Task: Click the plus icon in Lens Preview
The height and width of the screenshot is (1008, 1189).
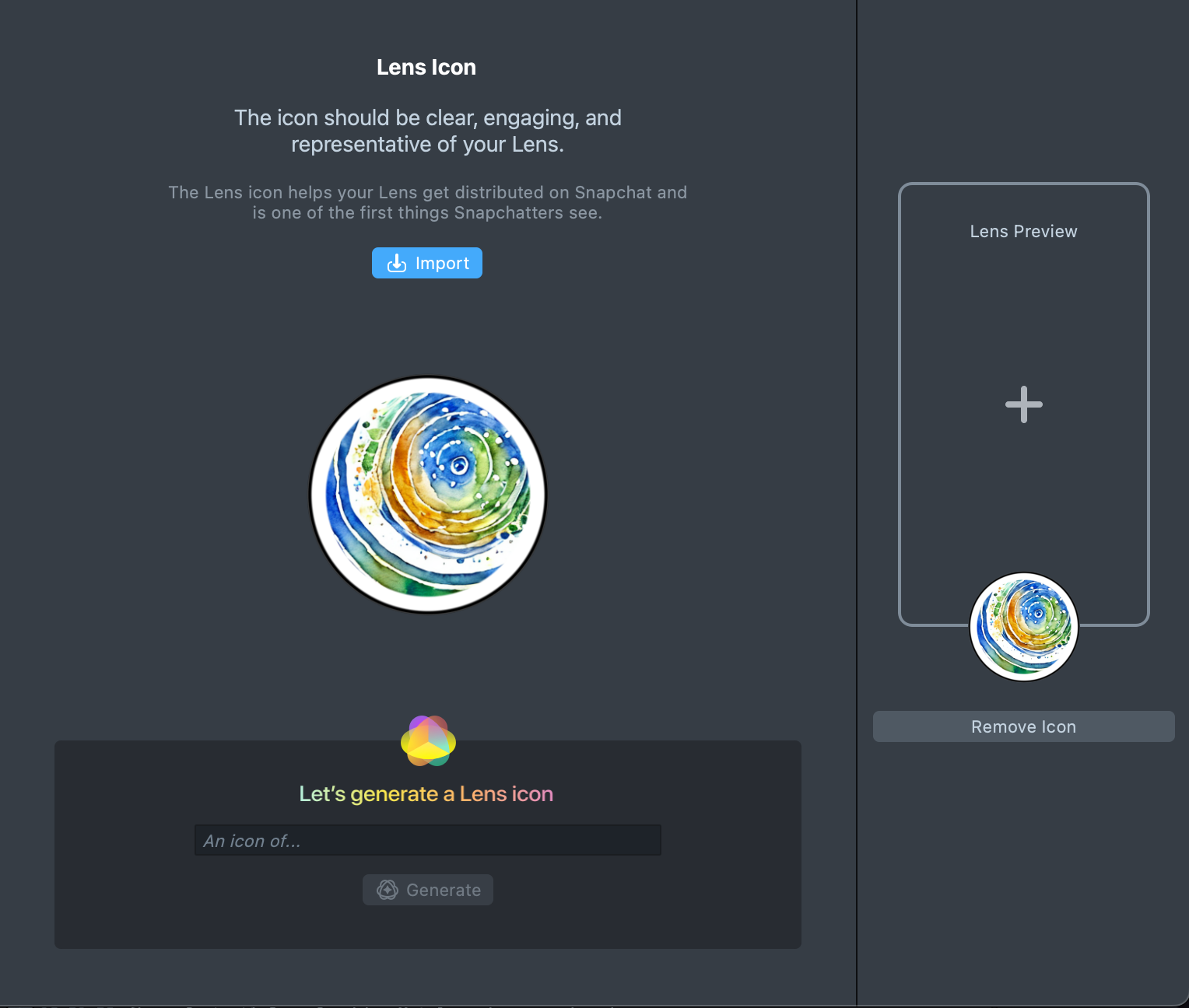Action: click(1023, 404)
